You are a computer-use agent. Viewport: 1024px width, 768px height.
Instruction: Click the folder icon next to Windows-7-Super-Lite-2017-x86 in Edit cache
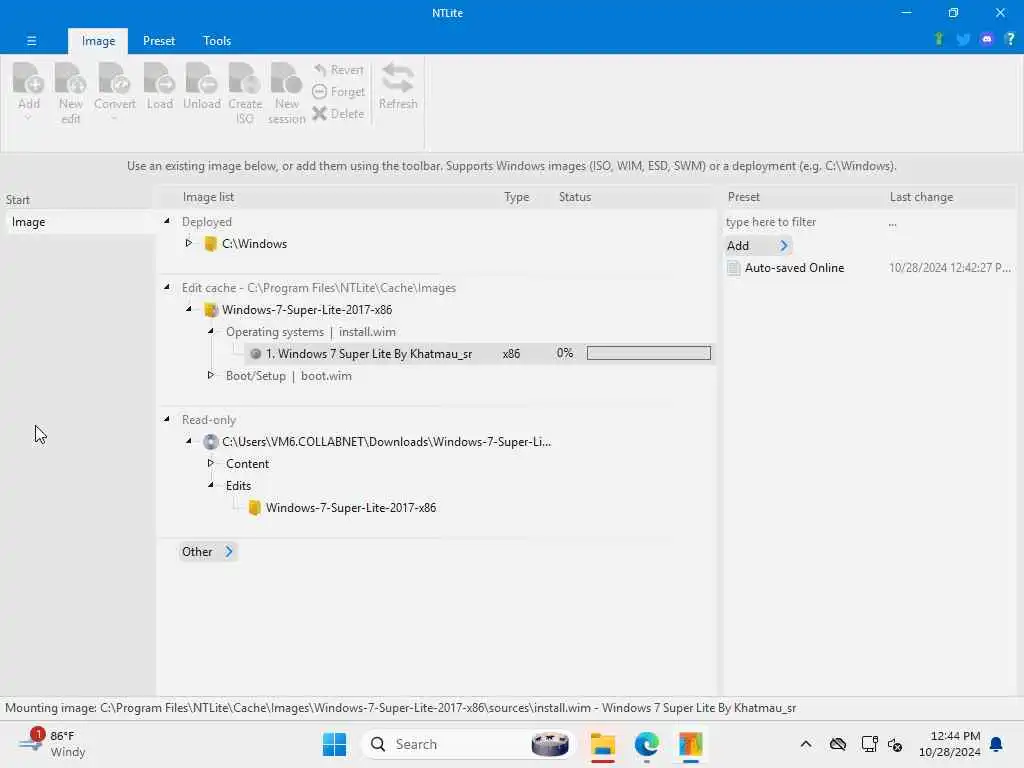[x=210, y=310]
